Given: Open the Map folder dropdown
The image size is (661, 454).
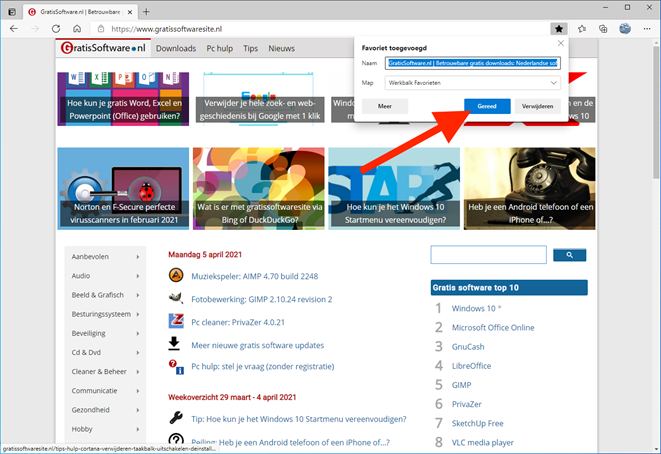Looking at the screenshot, I should [473, 83].
